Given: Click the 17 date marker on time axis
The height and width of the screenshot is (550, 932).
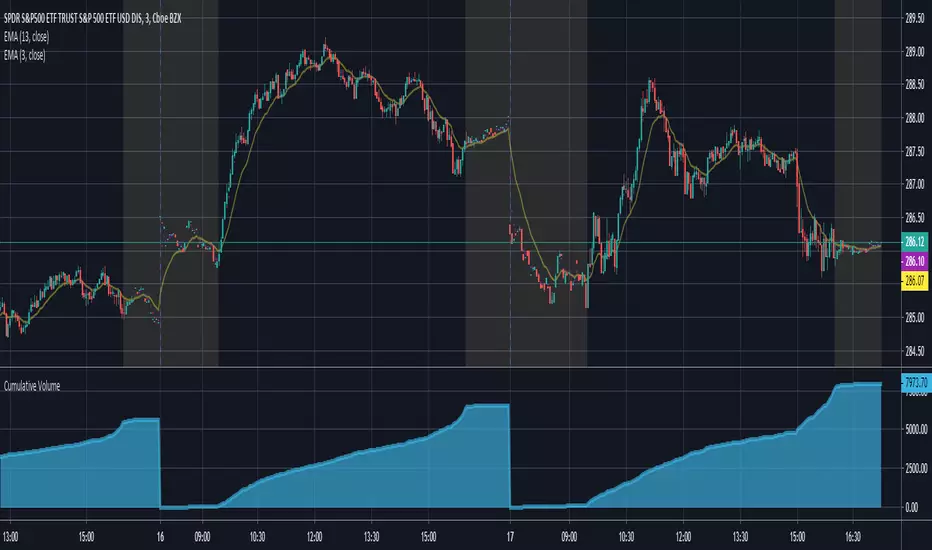Looking at the screenshot, I should click(x=510, y=537).
